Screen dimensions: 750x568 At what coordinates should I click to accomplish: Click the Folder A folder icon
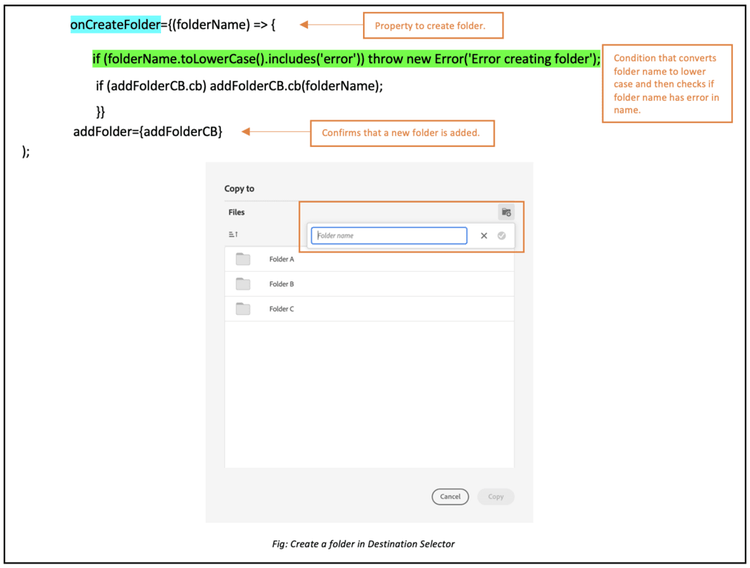click(243, 259)
